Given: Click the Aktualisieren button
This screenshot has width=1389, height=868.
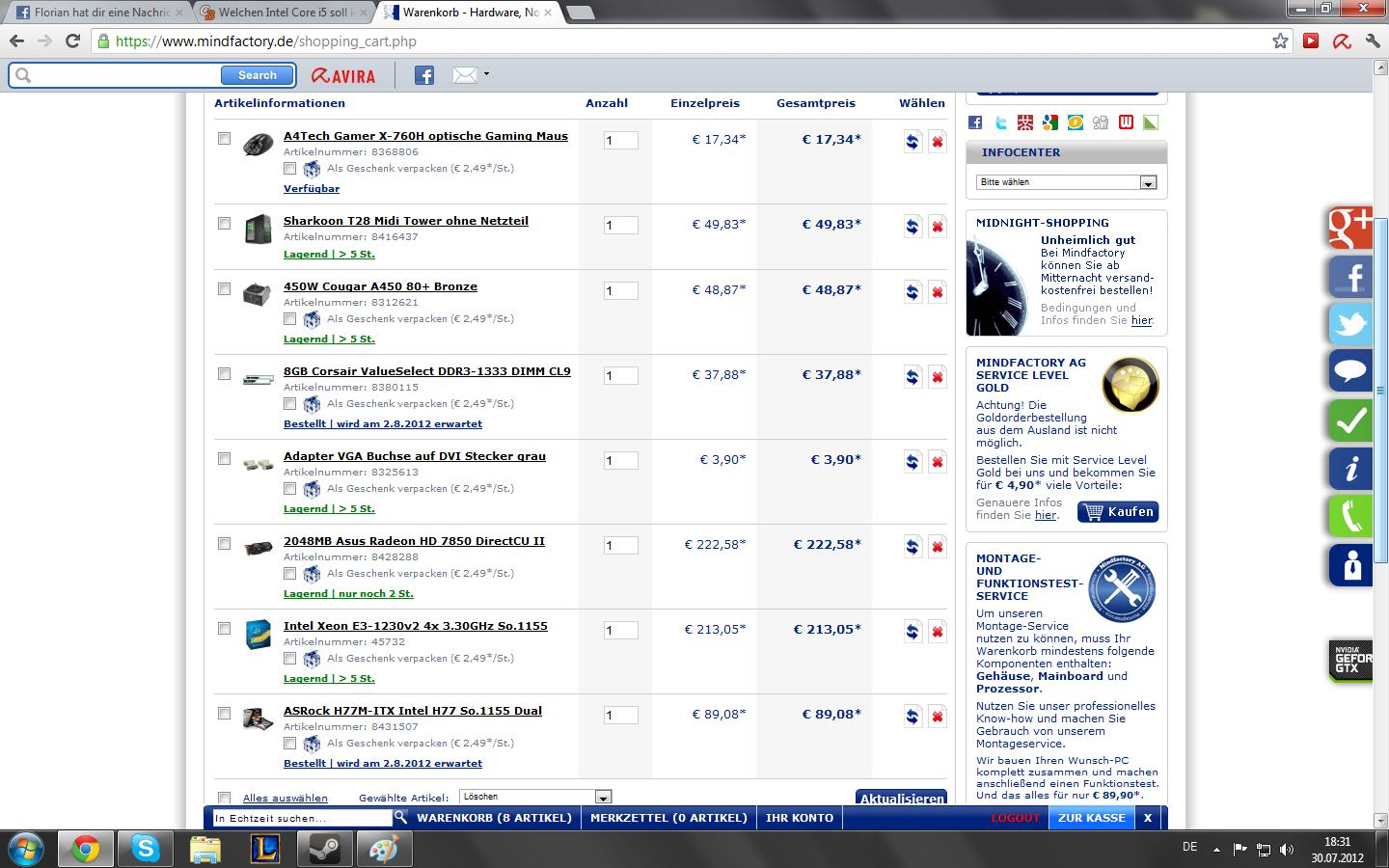Looking at the screenshot, I should pos(902,798).
